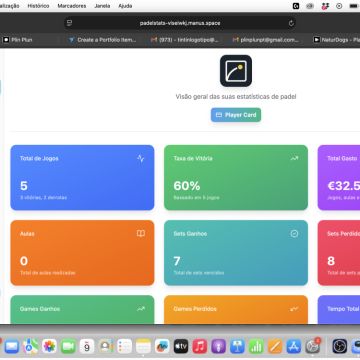Click the Total de Jogos card
The image size is (360, 360).
[x=82, y=178]
